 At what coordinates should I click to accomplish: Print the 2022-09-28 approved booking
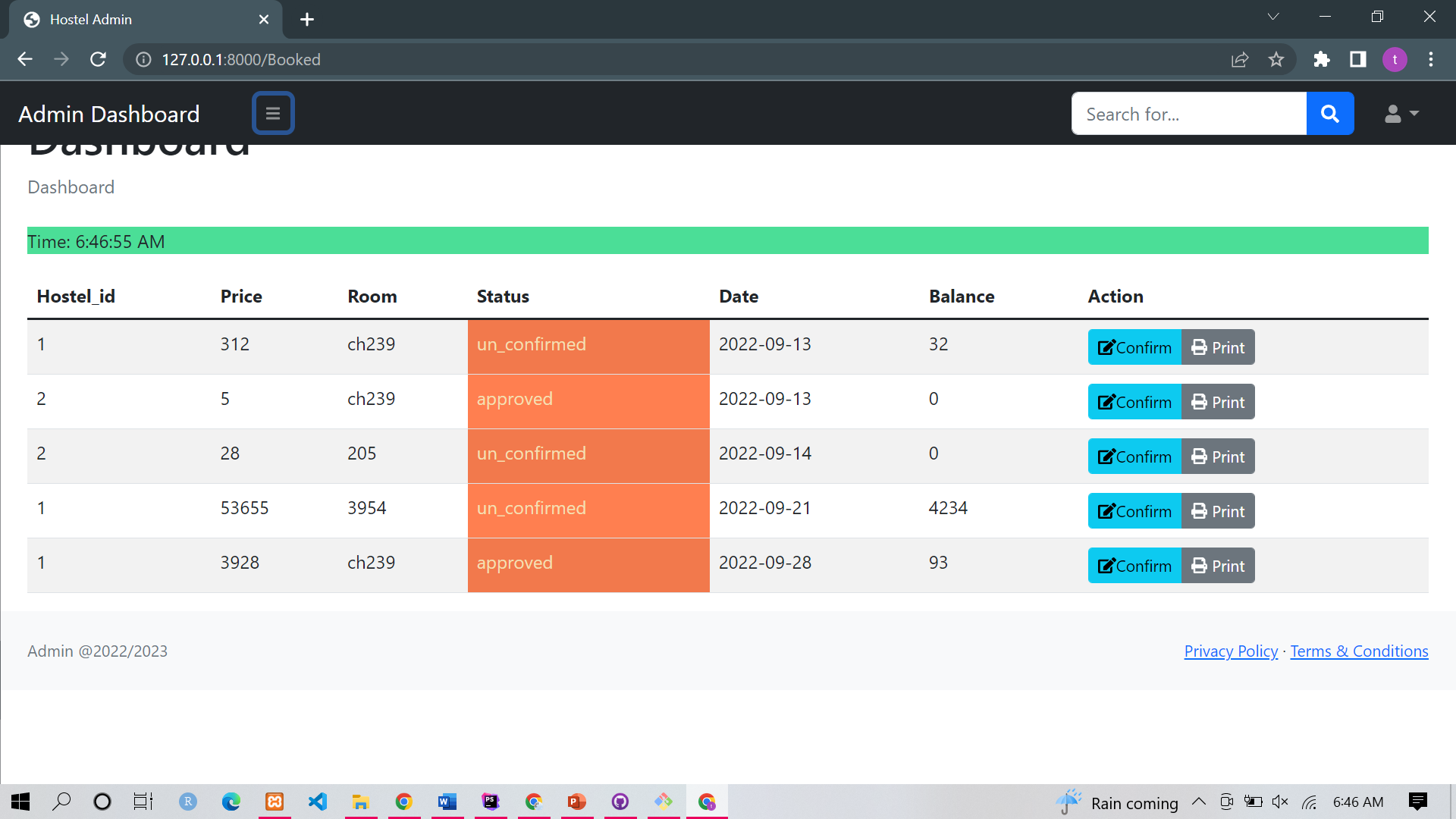pyautogui.click(x=1217, y=565)
